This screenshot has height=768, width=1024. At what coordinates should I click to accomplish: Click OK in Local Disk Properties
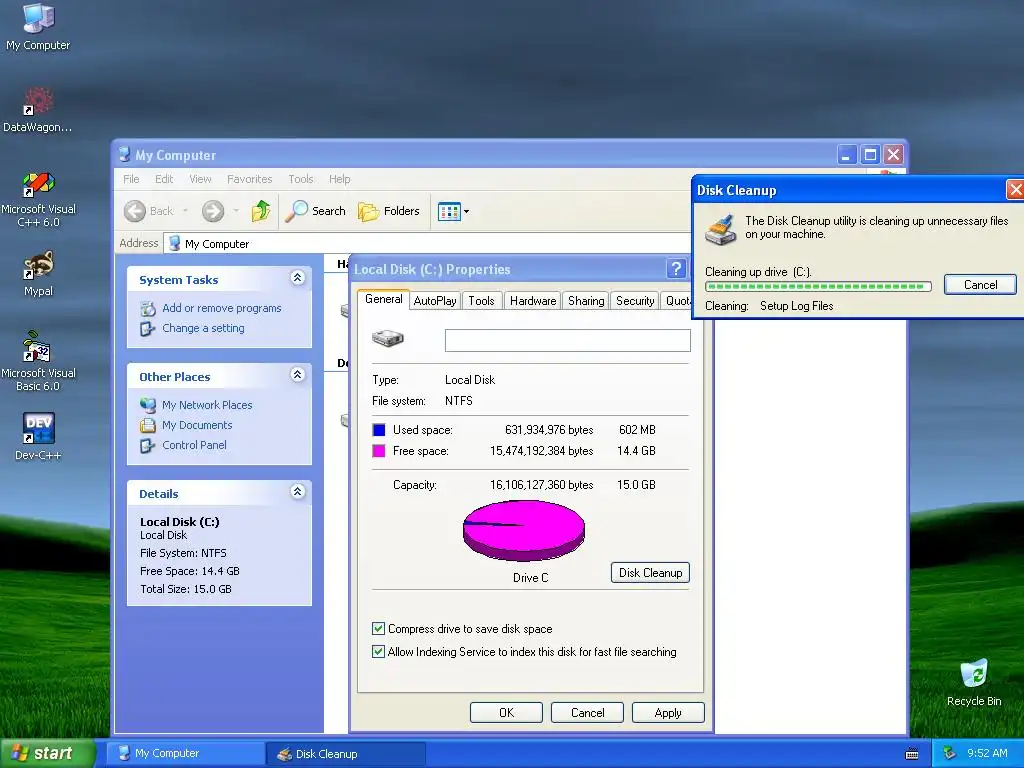(x=506, y=712)
